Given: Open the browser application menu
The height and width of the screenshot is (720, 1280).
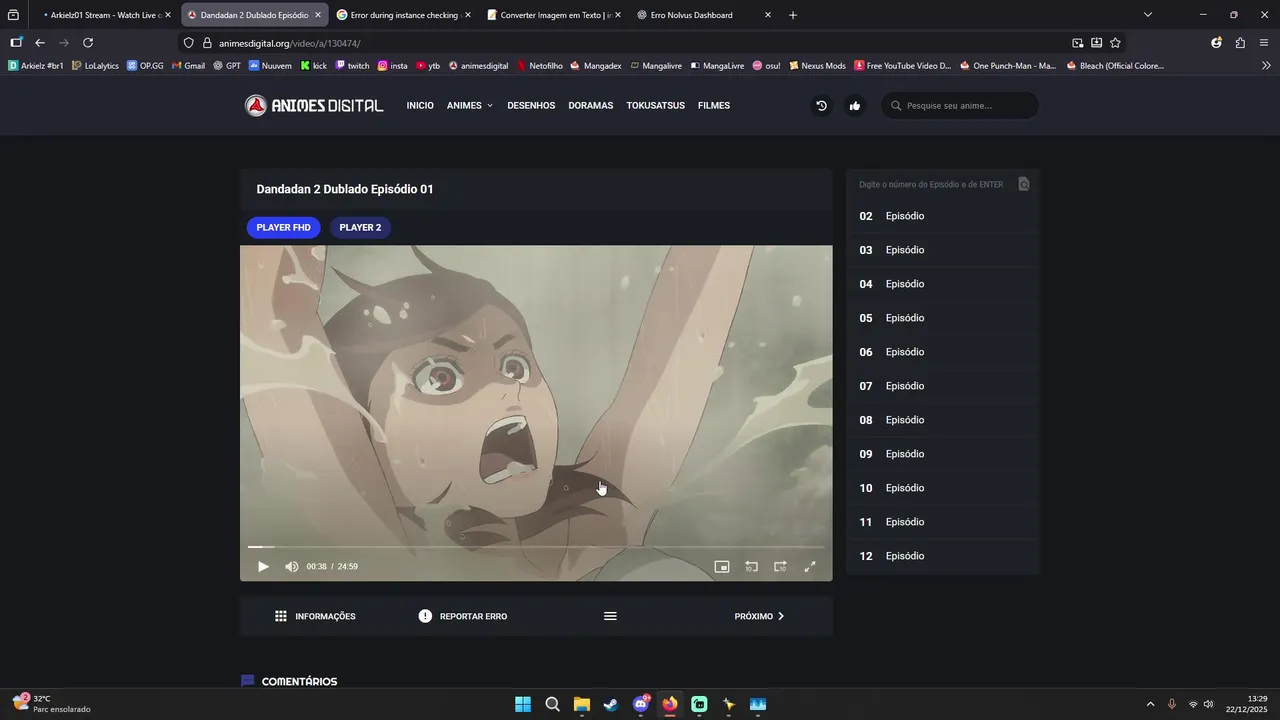Looking at the screenshot, I should pyautogui.click(x=1264, y=43).
